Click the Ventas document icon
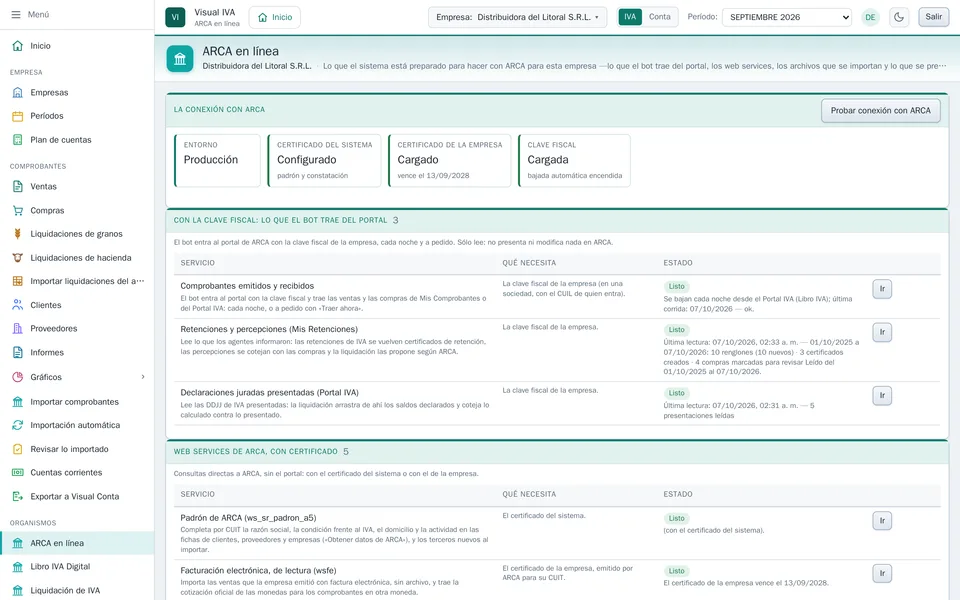Viewport: 960px width, 600px height. [x=18, y=186]
